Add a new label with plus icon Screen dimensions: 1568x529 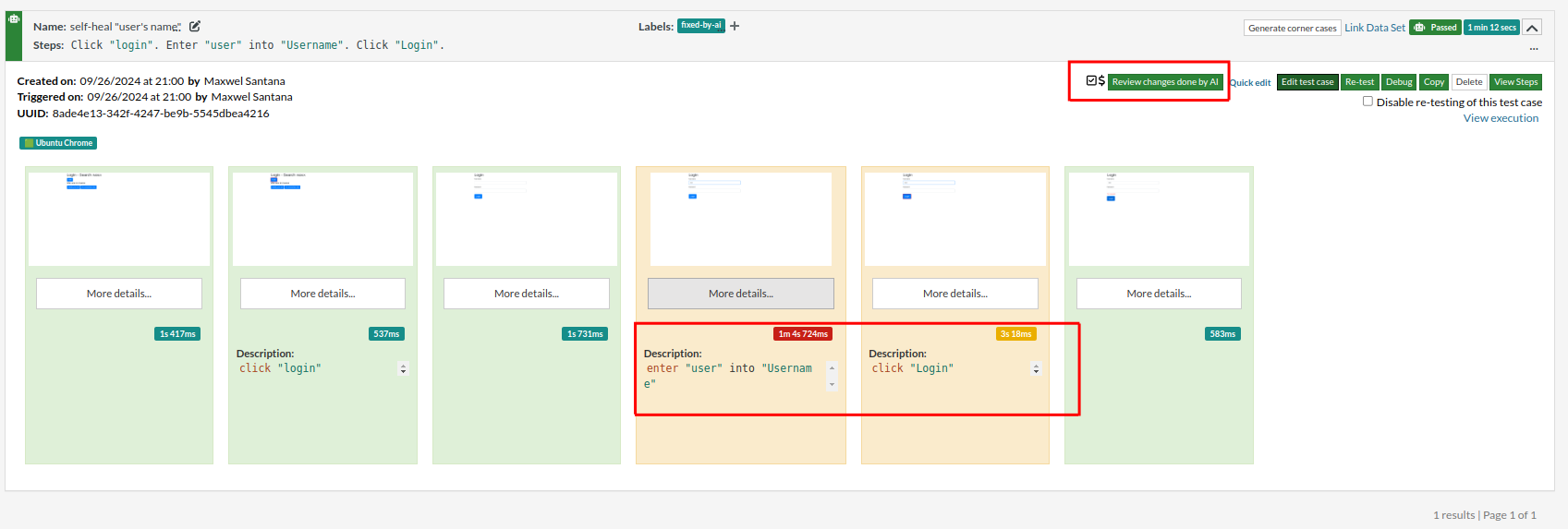coord(735,26)
